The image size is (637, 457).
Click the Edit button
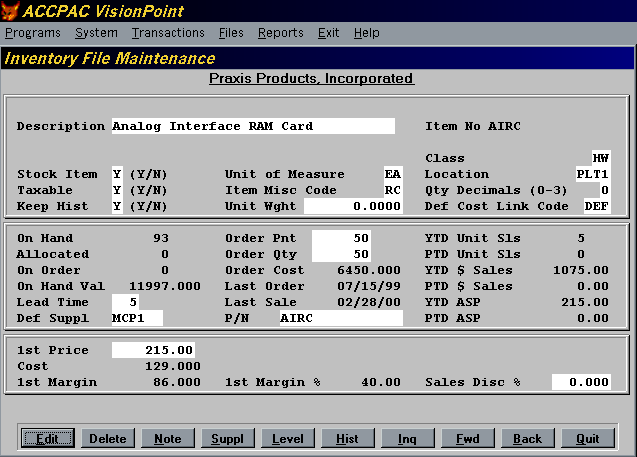click(48, 438)
